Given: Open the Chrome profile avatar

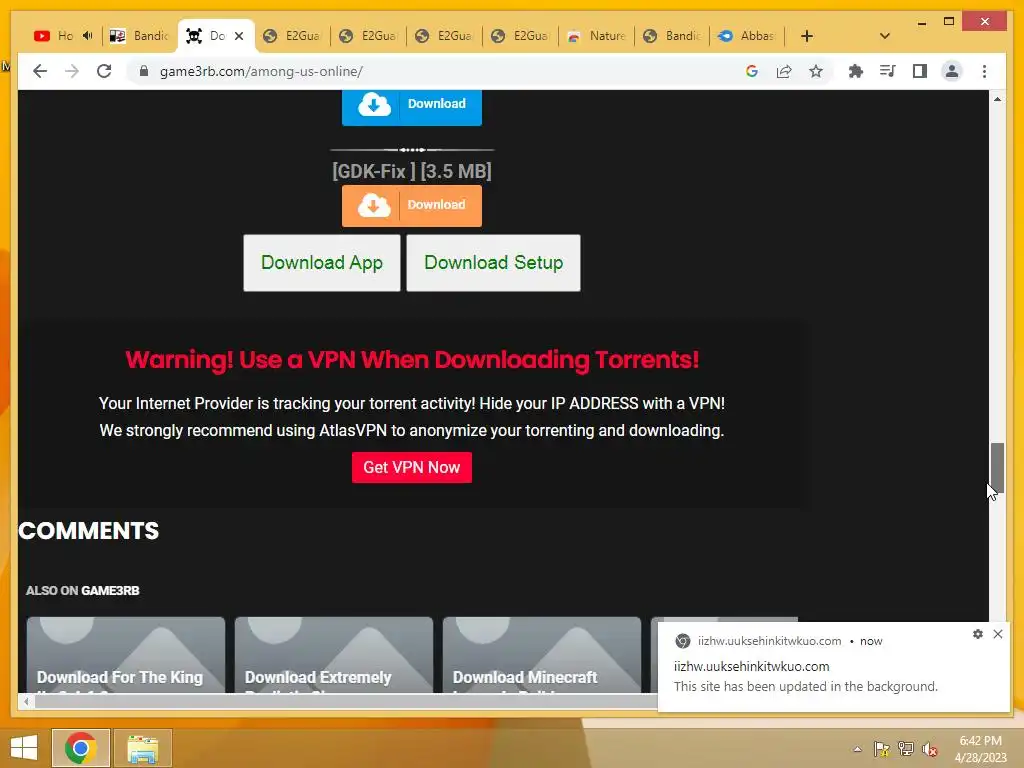Looking at the screenshot, I should (952, 71).
